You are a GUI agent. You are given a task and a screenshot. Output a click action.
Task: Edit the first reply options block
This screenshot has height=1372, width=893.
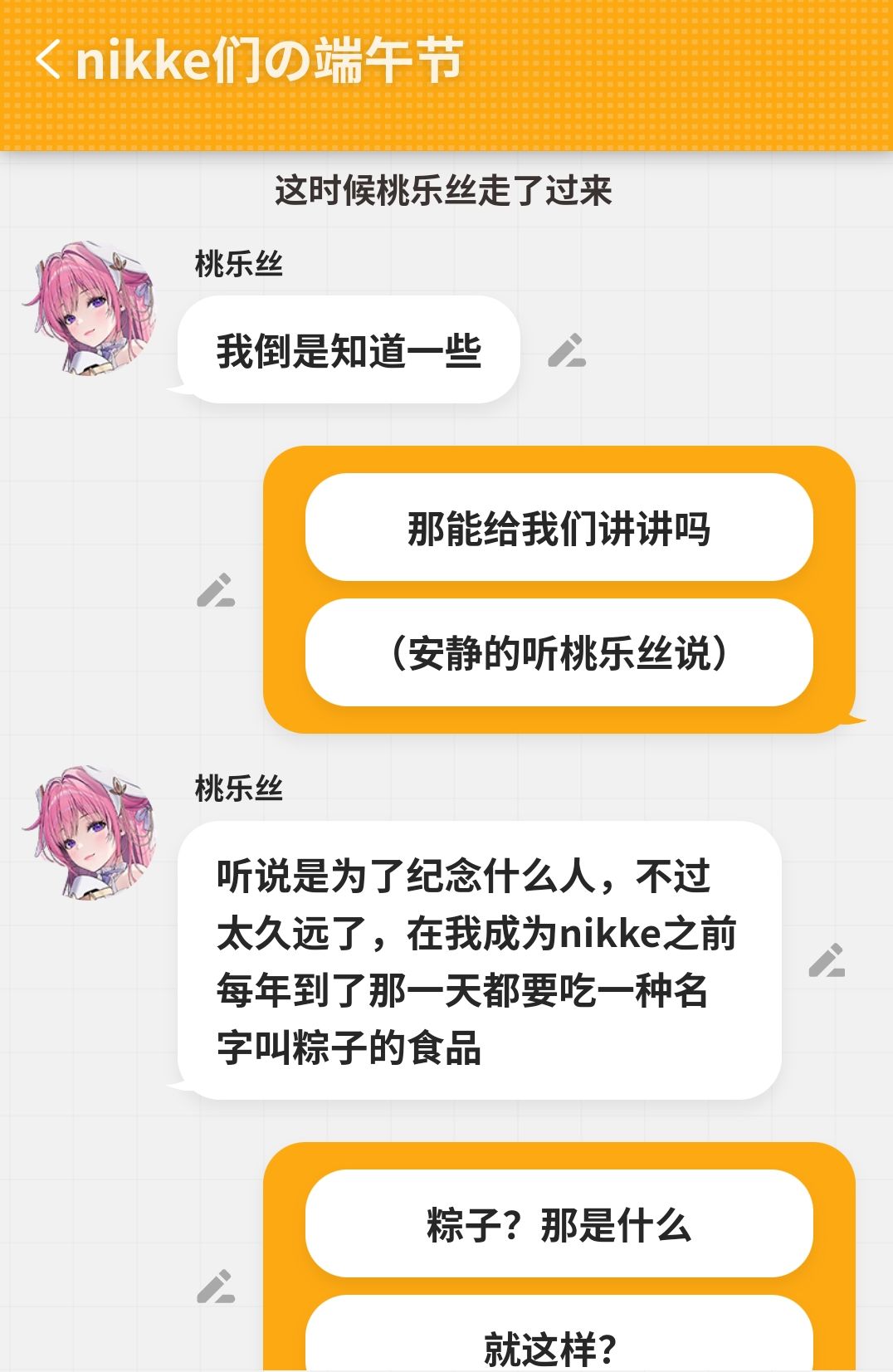[x=216, y=590]
